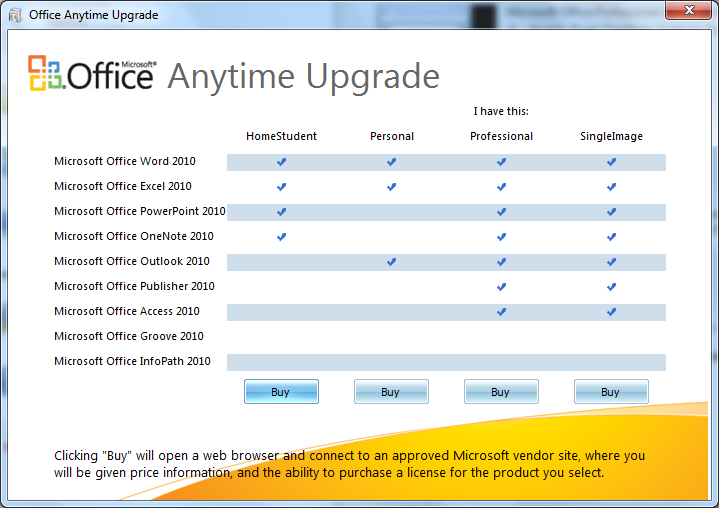
Task: Click the Access checkmark under SingleImage
Action: [612, 312]
